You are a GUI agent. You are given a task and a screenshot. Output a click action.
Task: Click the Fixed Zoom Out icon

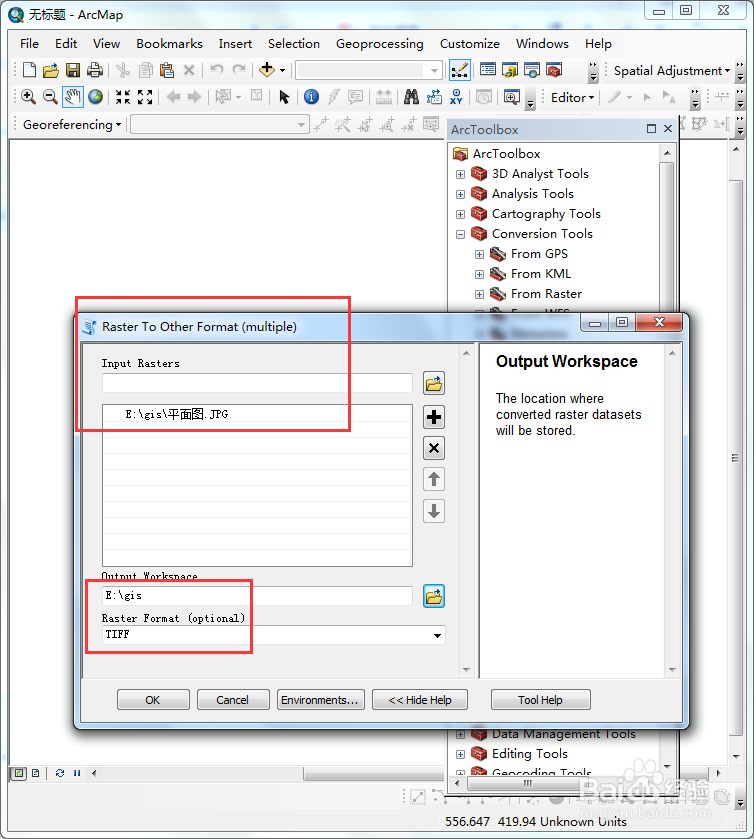click(145, 97)
